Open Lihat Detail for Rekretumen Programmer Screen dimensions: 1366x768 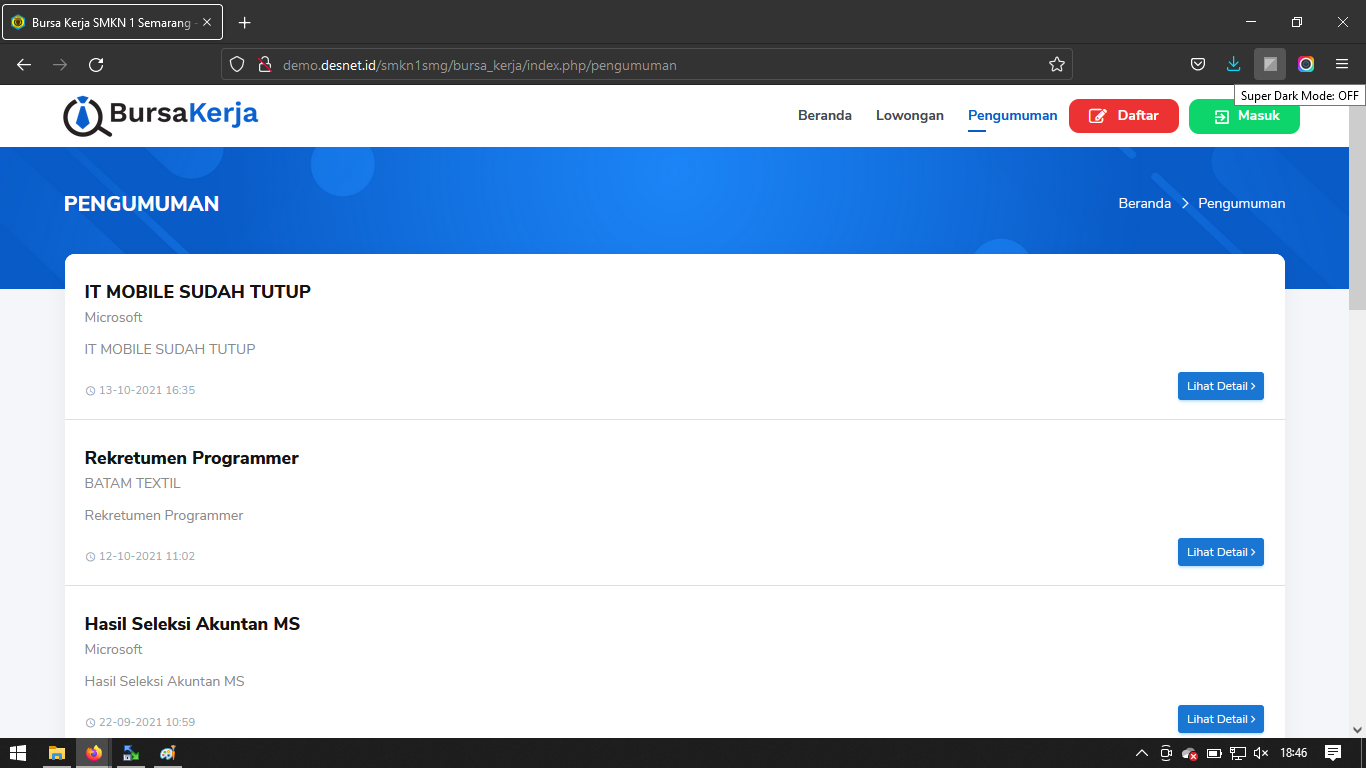coord(1220,552)
